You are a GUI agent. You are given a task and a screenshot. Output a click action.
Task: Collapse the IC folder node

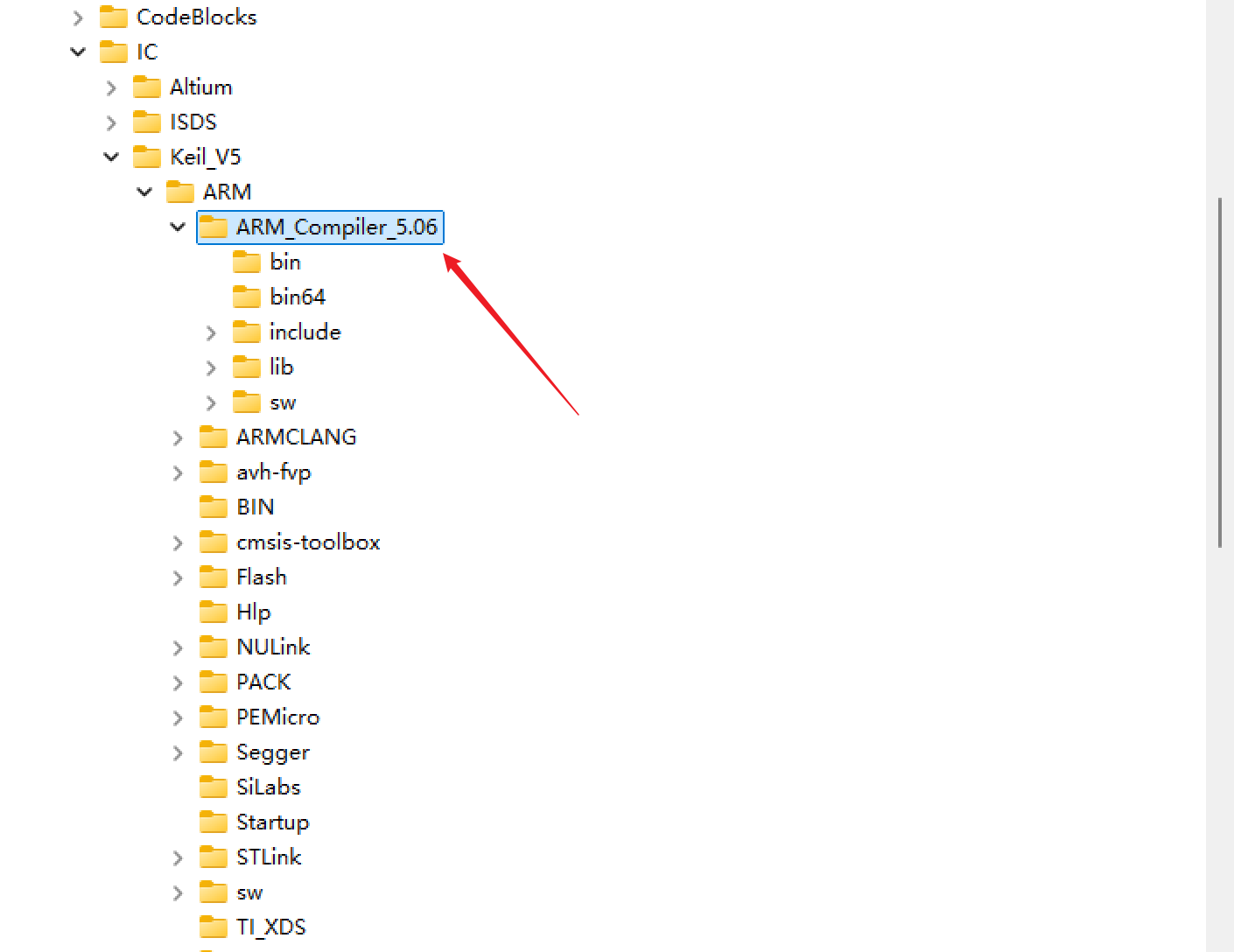pos(78,52)
